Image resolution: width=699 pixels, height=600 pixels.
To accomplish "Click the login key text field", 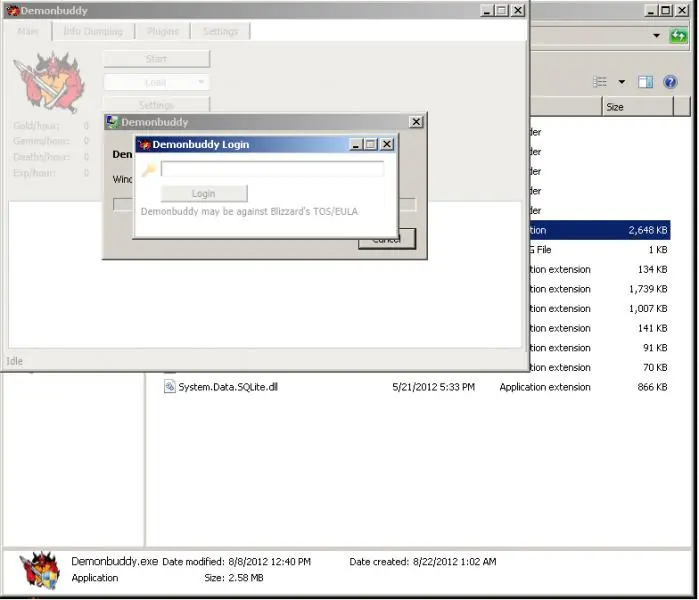I will 272,170.
